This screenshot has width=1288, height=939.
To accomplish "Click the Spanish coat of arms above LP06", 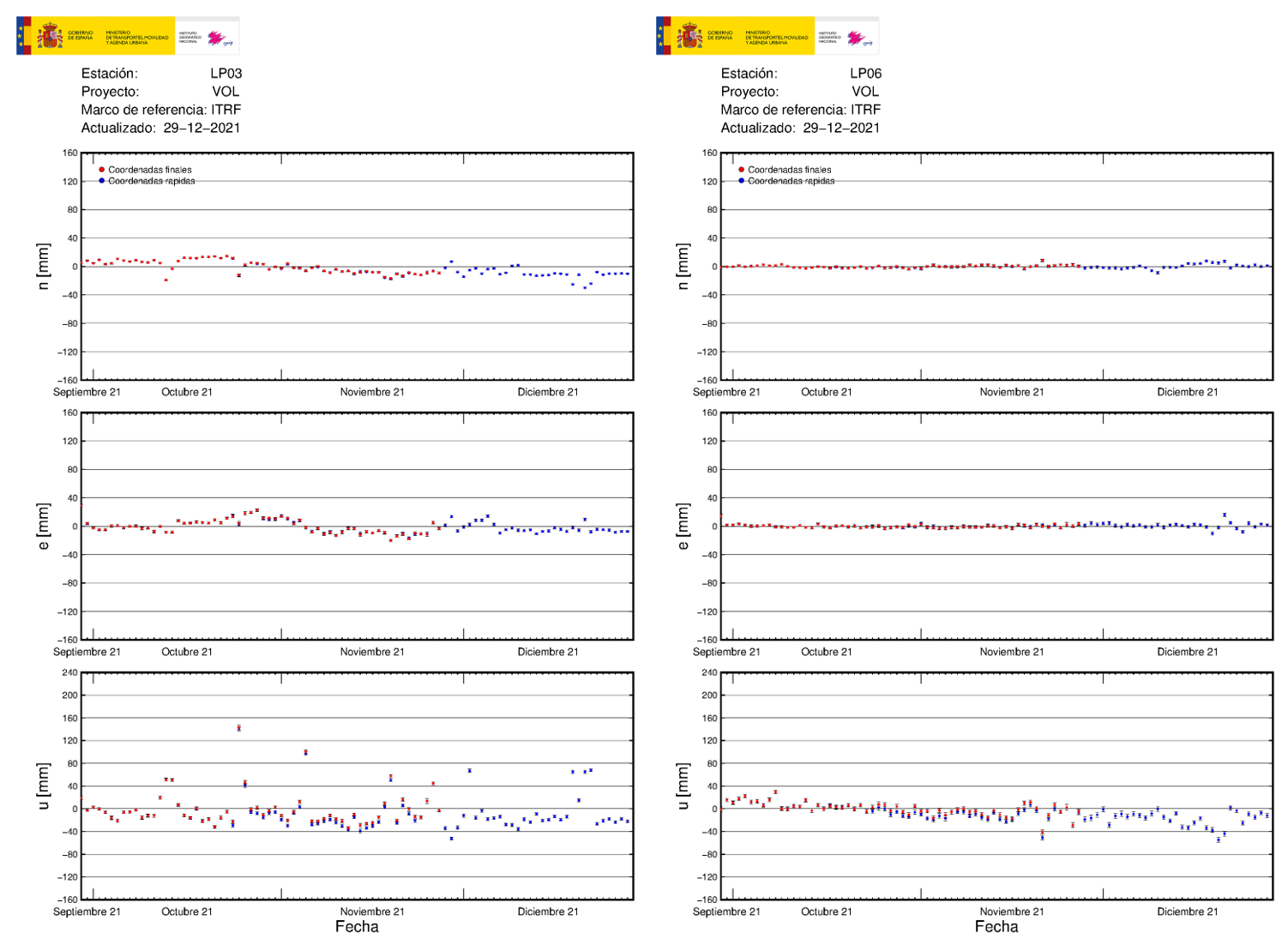I will pyautogui.click(x=689, y=37).
